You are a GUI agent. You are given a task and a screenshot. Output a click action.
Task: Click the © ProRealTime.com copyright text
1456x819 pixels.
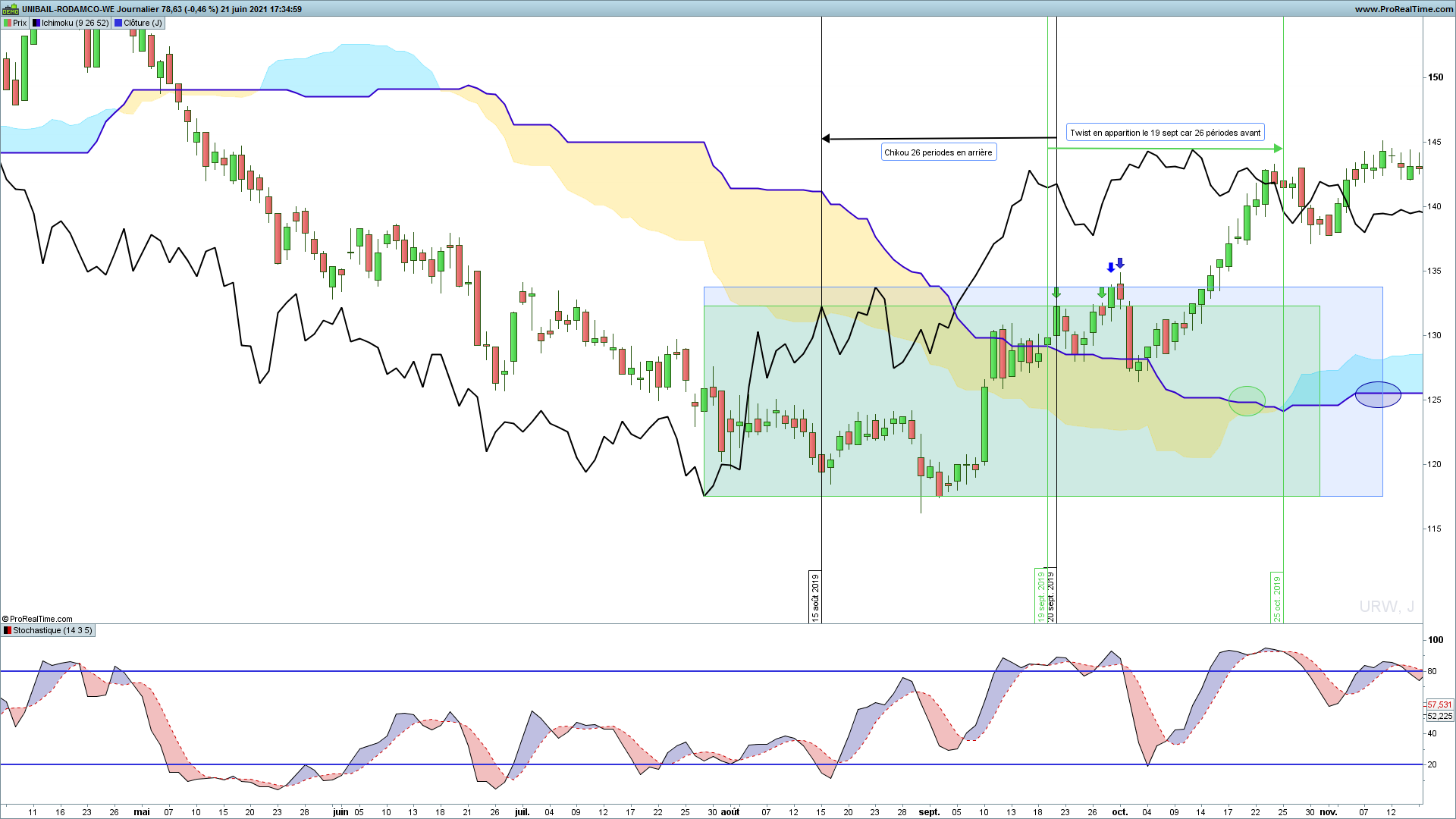tap(37, 619)
